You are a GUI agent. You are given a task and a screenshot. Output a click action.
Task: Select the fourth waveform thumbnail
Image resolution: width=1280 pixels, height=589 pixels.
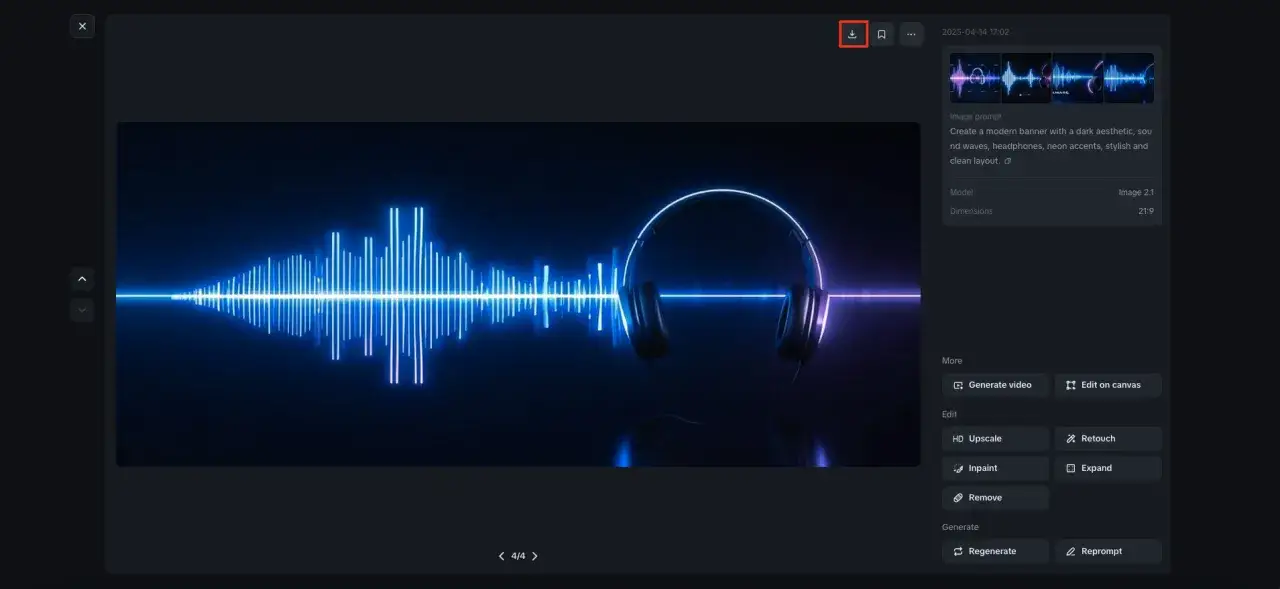pos(1130,77)
